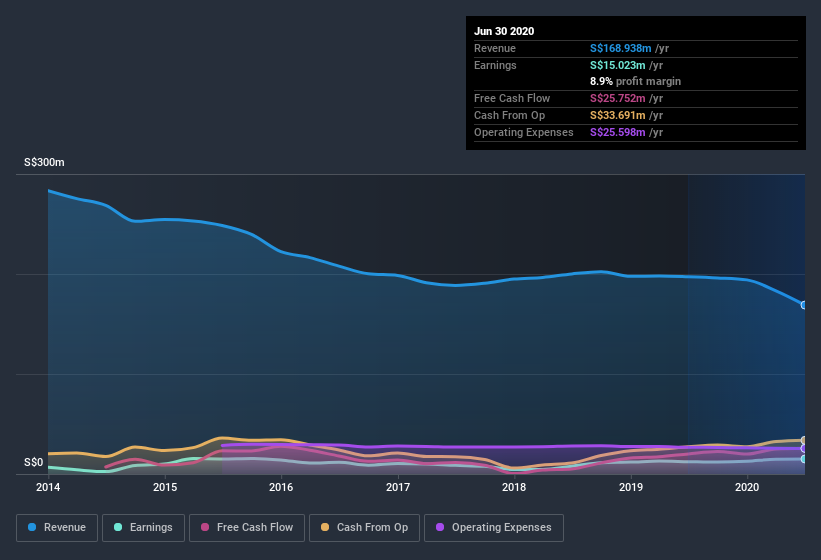The width and height of the screenshot is (821, 560).
Task: Click the 2014 x-axis label
Action: click(x=48, y=487)
